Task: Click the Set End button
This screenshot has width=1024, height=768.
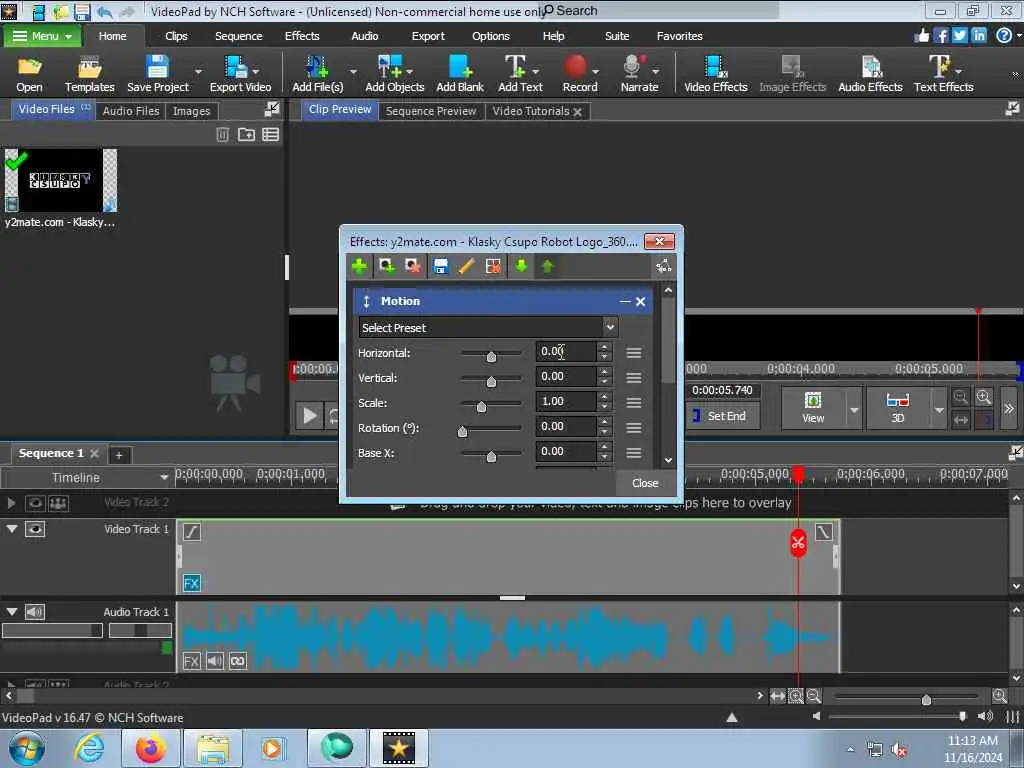Action: click(724, 416)
